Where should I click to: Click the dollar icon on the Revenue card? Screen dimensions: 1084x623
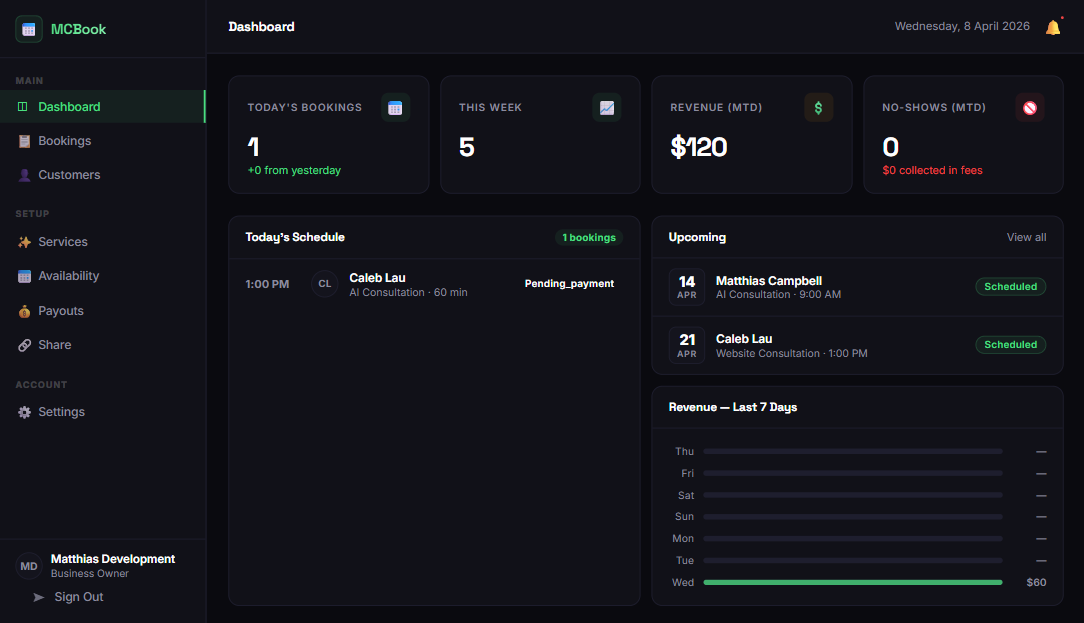point(819,107)
